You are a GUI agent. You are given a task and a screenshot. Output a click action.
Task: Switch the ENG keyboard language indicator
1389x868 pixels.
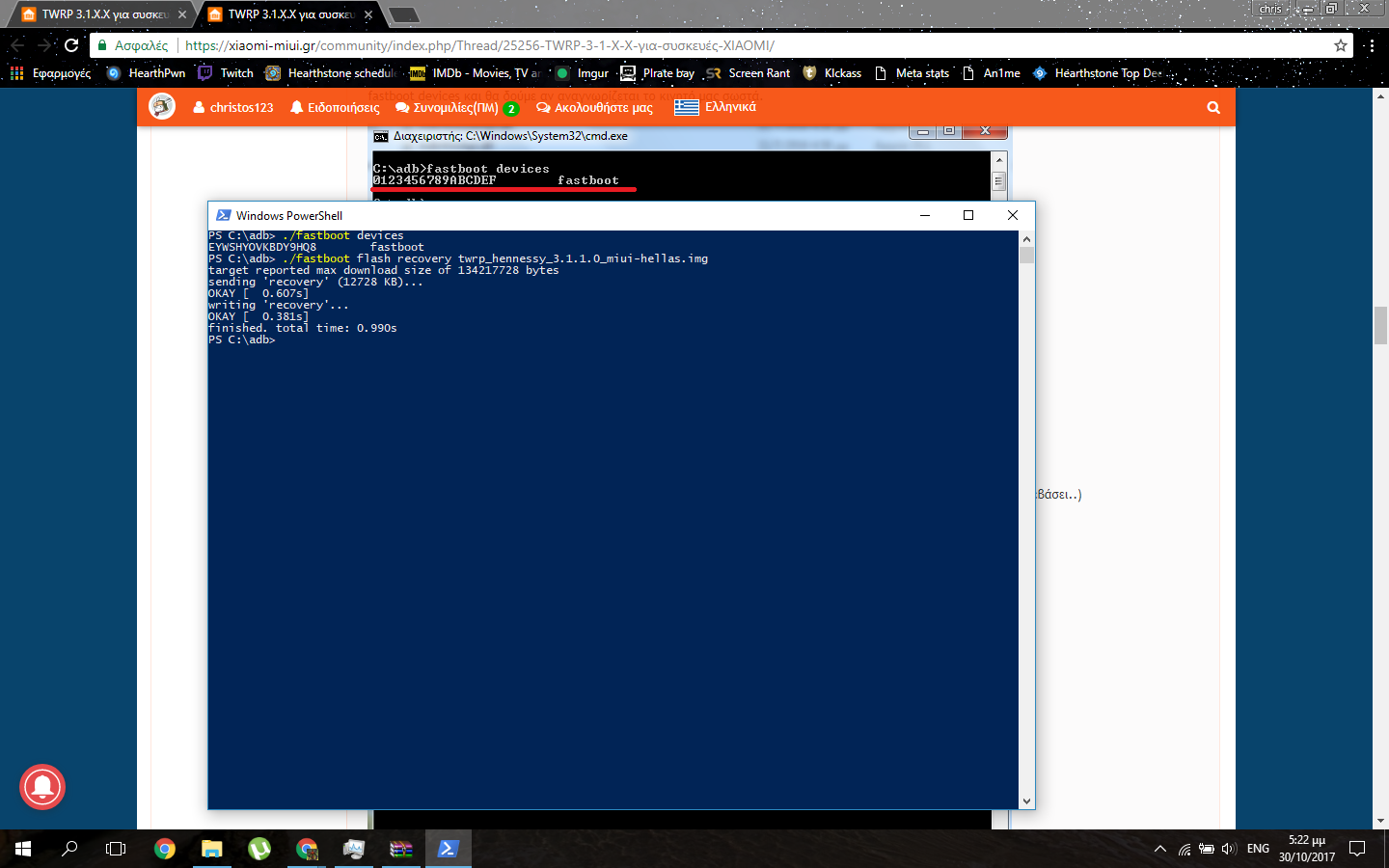coord(1258,849)
